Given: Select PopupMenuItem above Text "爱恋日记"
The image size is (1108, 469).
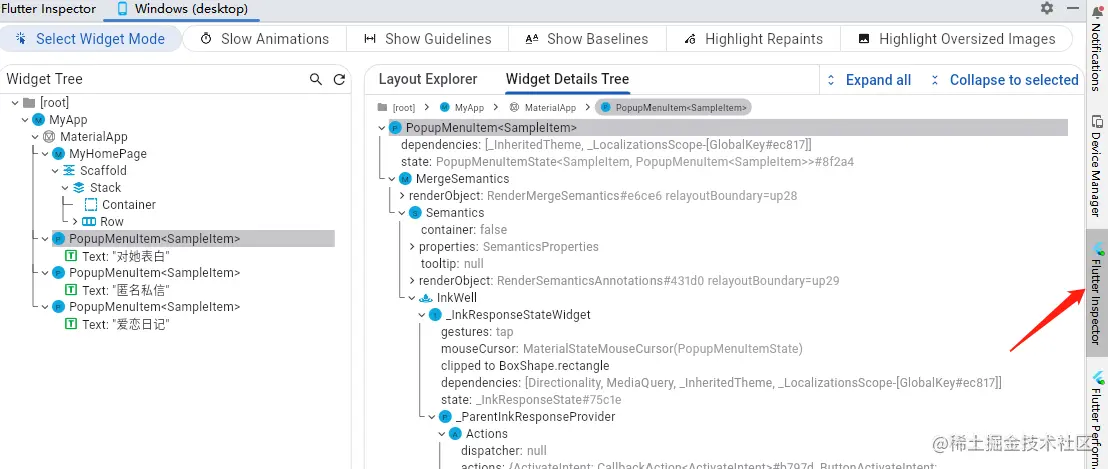Looking at the screenshot, I should (154, 307).
